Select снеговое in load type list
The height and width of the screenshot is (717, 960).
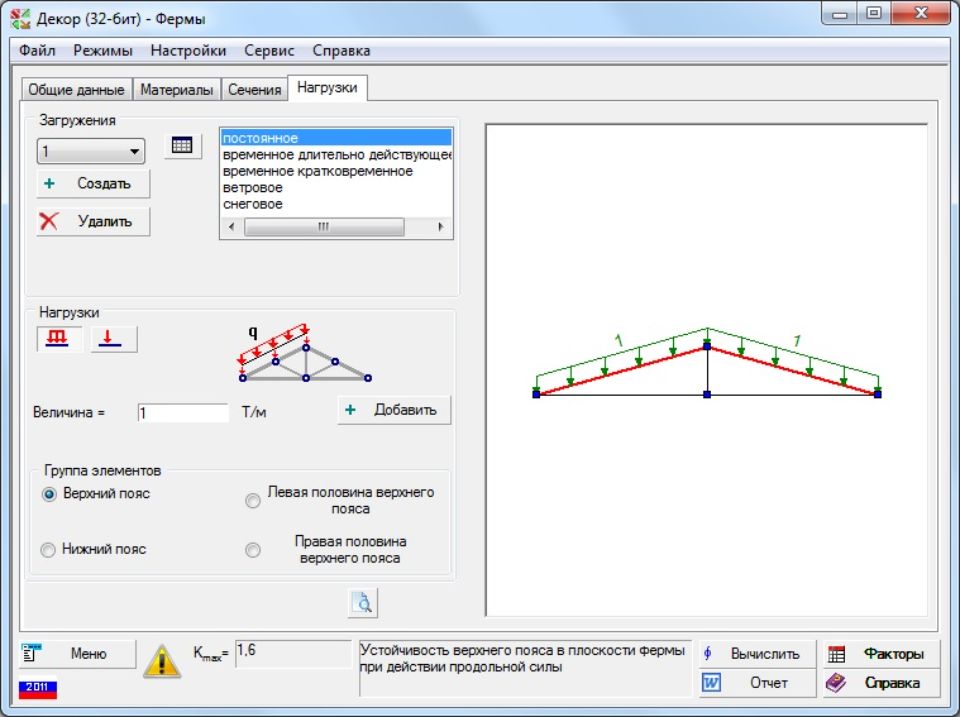[253, 204]
